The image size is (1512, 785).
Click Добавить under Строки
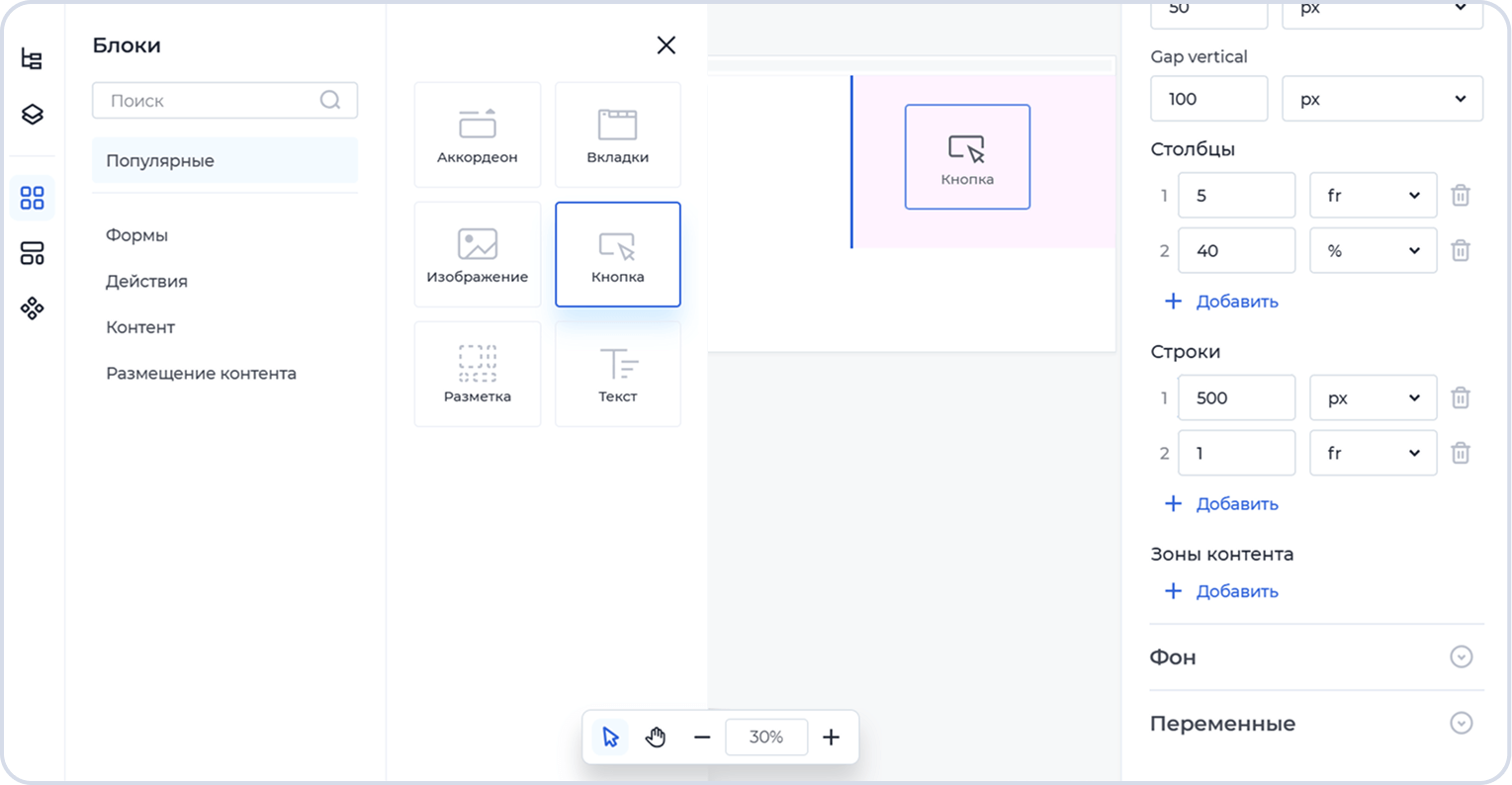point(1222,503)
